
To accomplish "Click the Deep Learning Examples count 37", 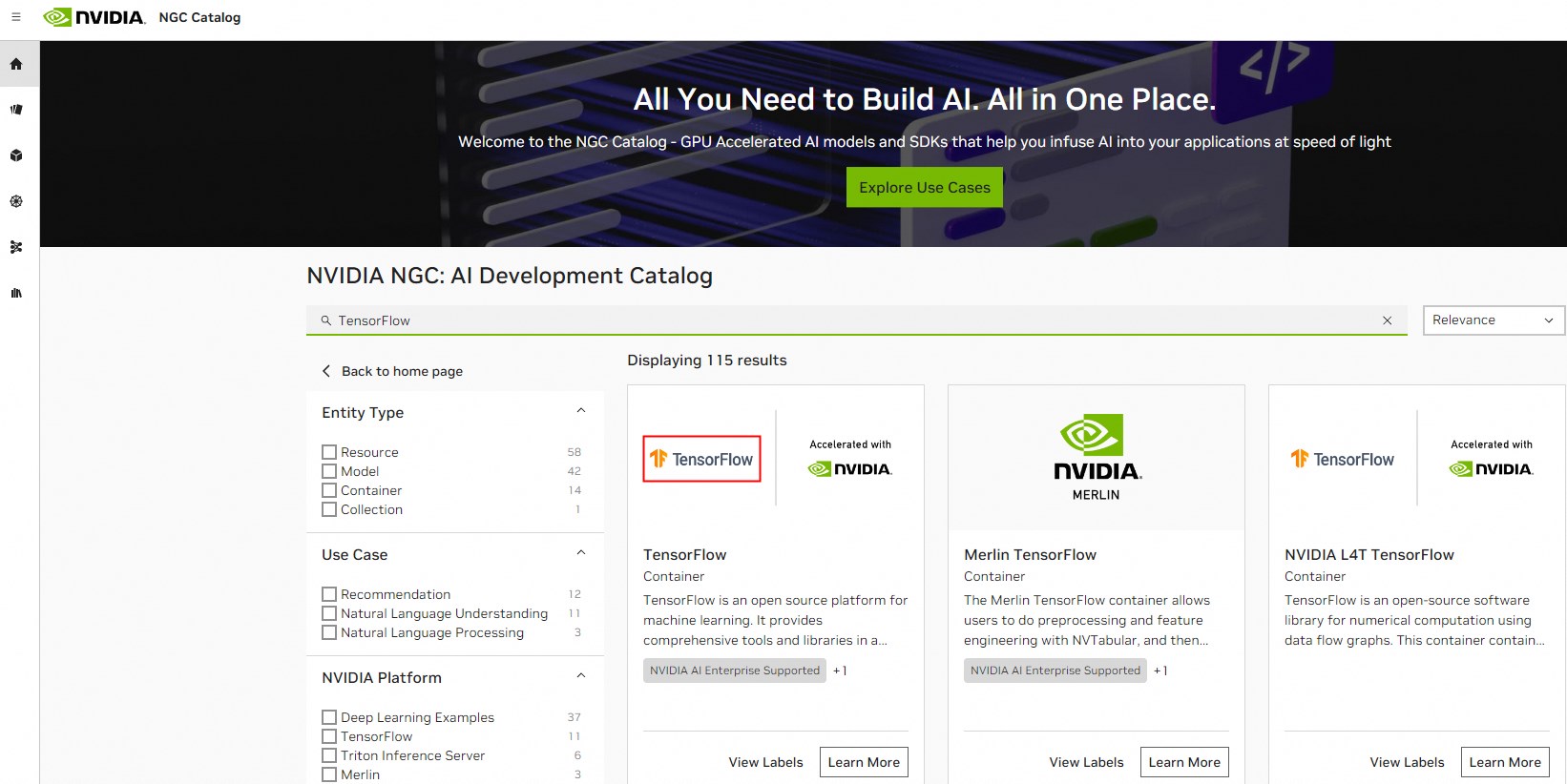I will click(x=574, y=717).
